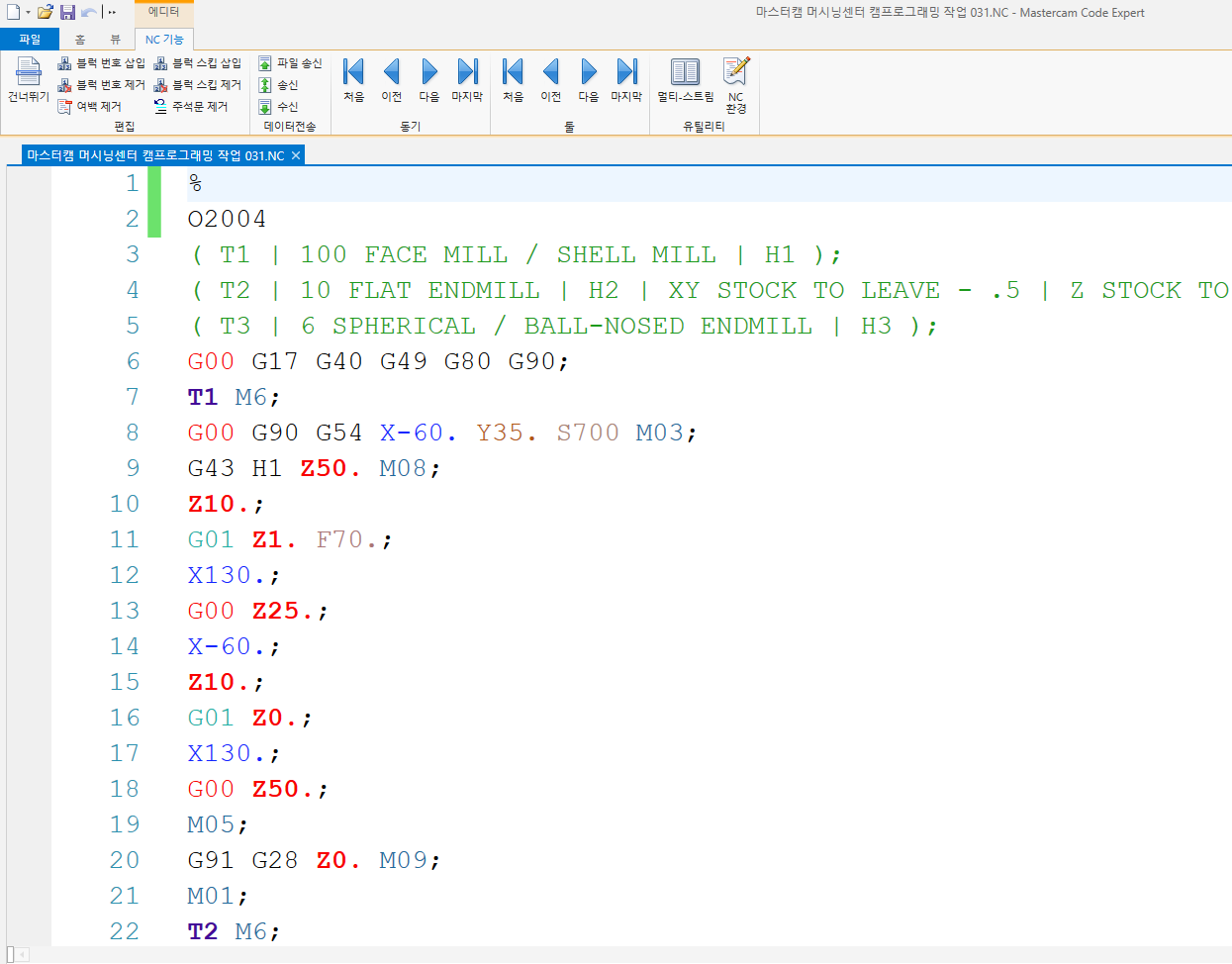Select the NC 기능 ribbon tab
The height and width of the screenshot is (964, 1232).
tap(164, 40)
